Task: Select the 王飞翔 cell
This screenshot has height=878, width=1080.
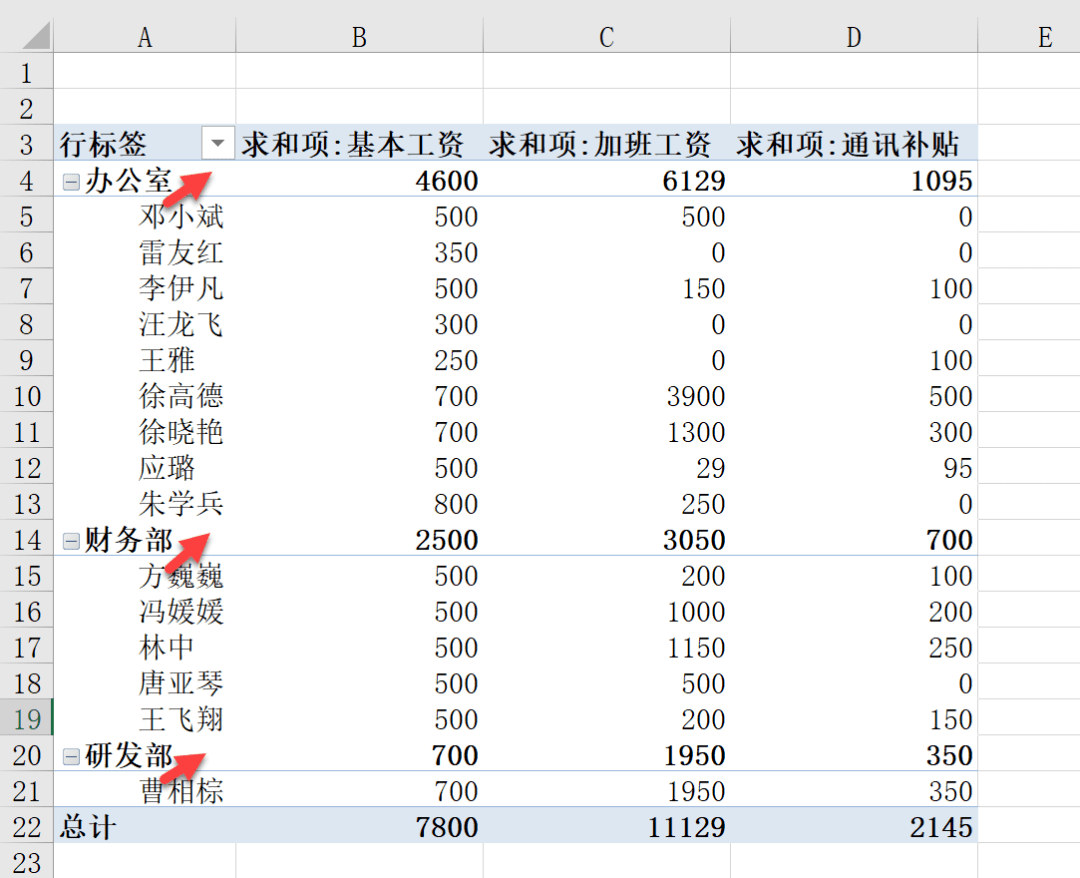Action: pyautogui.click(x=145, y=719)
